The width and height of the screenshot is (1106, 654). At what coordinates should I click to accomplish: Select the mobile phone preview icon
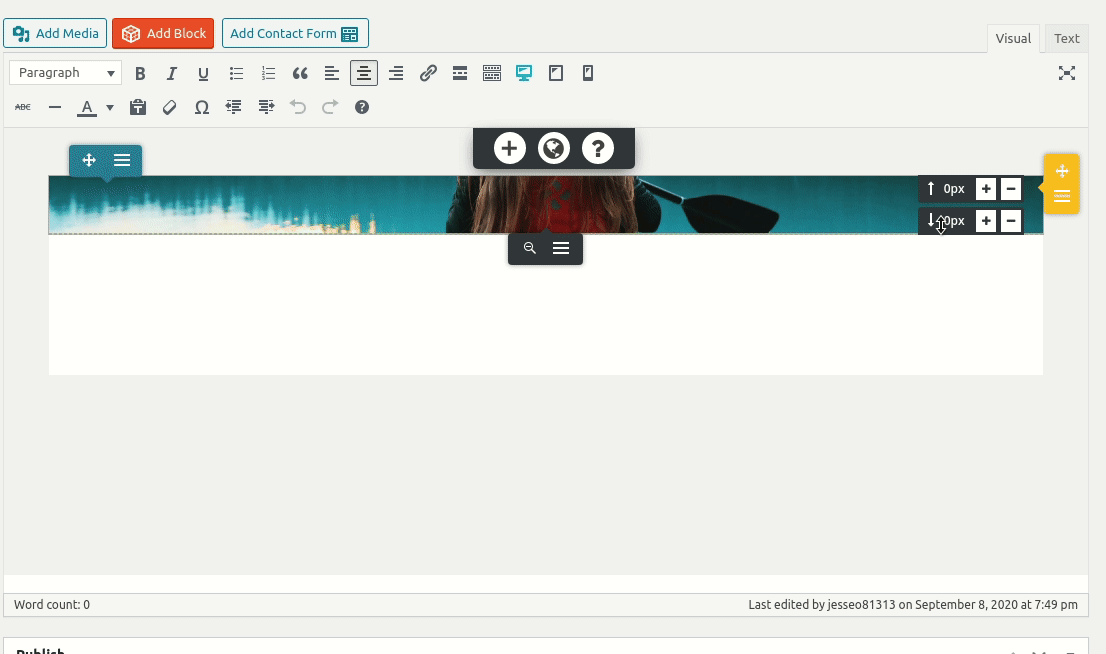click(x=588, y=73)
